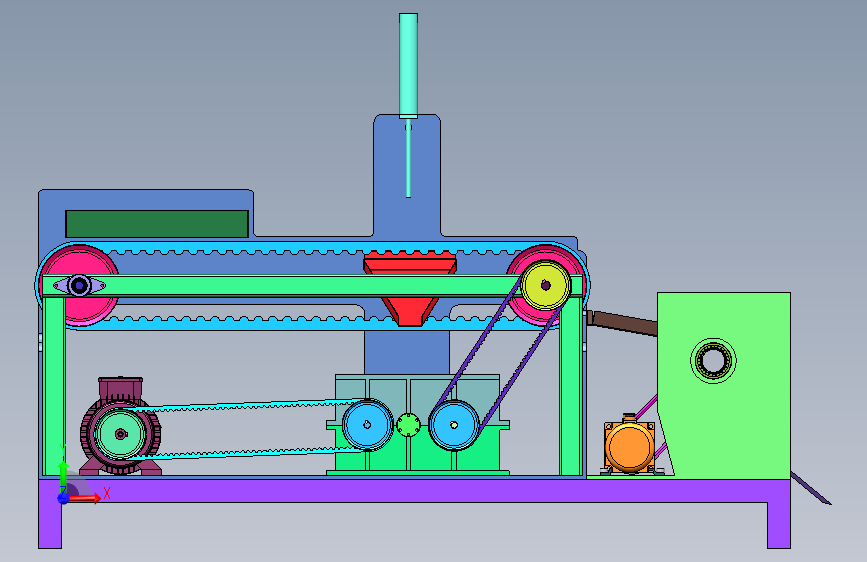
Task: Click the right green vertical frame post
Action: tap(571, 386)
